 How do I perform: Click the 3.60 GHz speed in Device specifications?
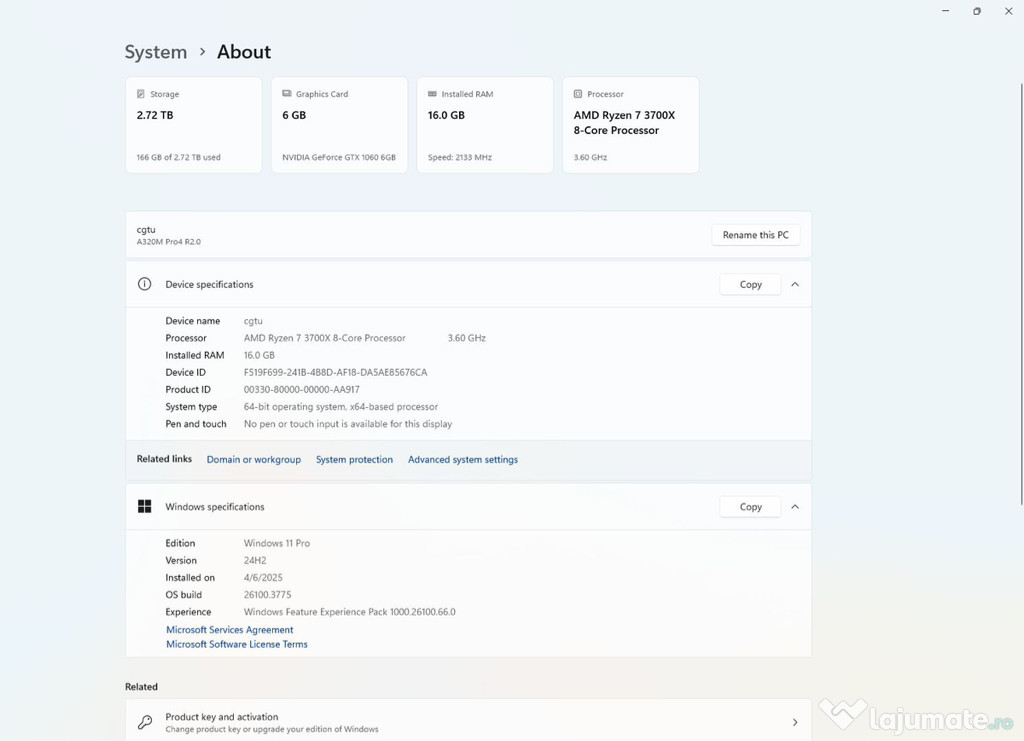tap(467, 338)
